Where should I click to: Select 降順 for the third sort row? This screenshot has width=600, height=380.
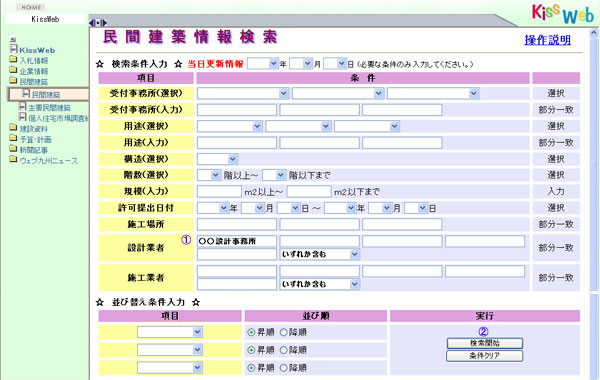(x=283, y=368)
